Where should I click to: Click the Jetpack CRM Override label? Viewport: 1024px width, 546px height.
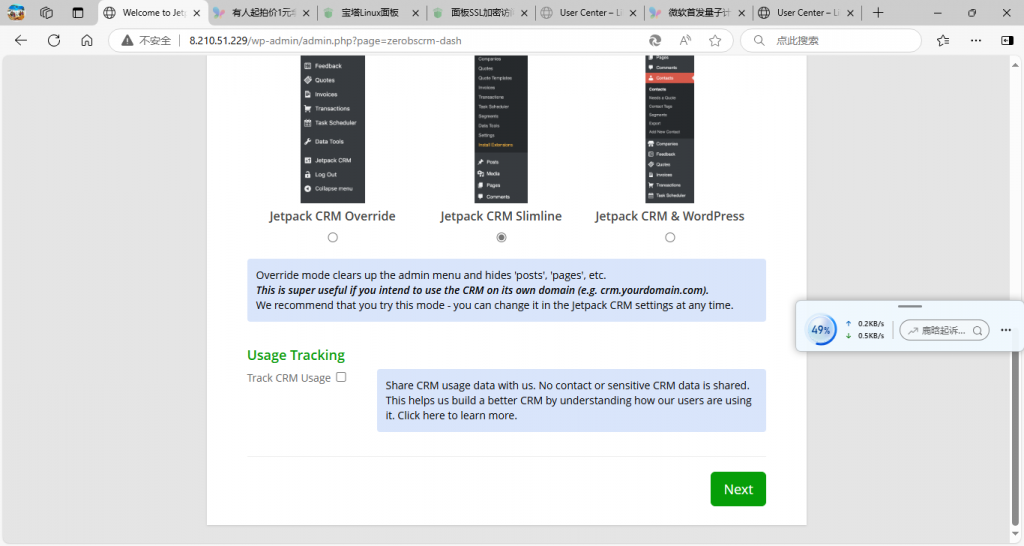click(x=332, y=216)
